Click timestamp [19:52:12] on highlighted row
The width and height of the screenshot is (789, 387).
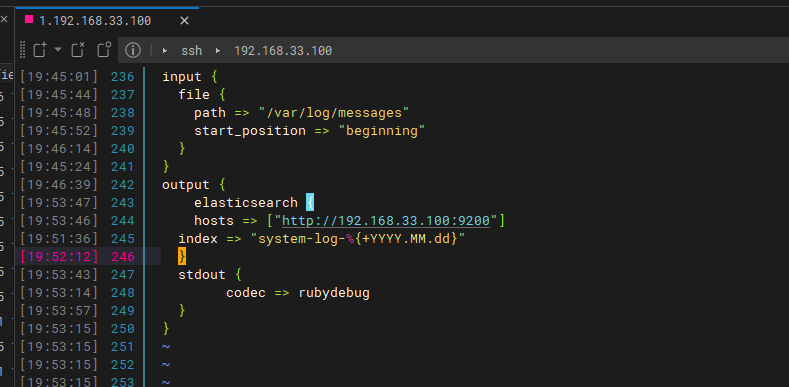click(x=58, y=257)
